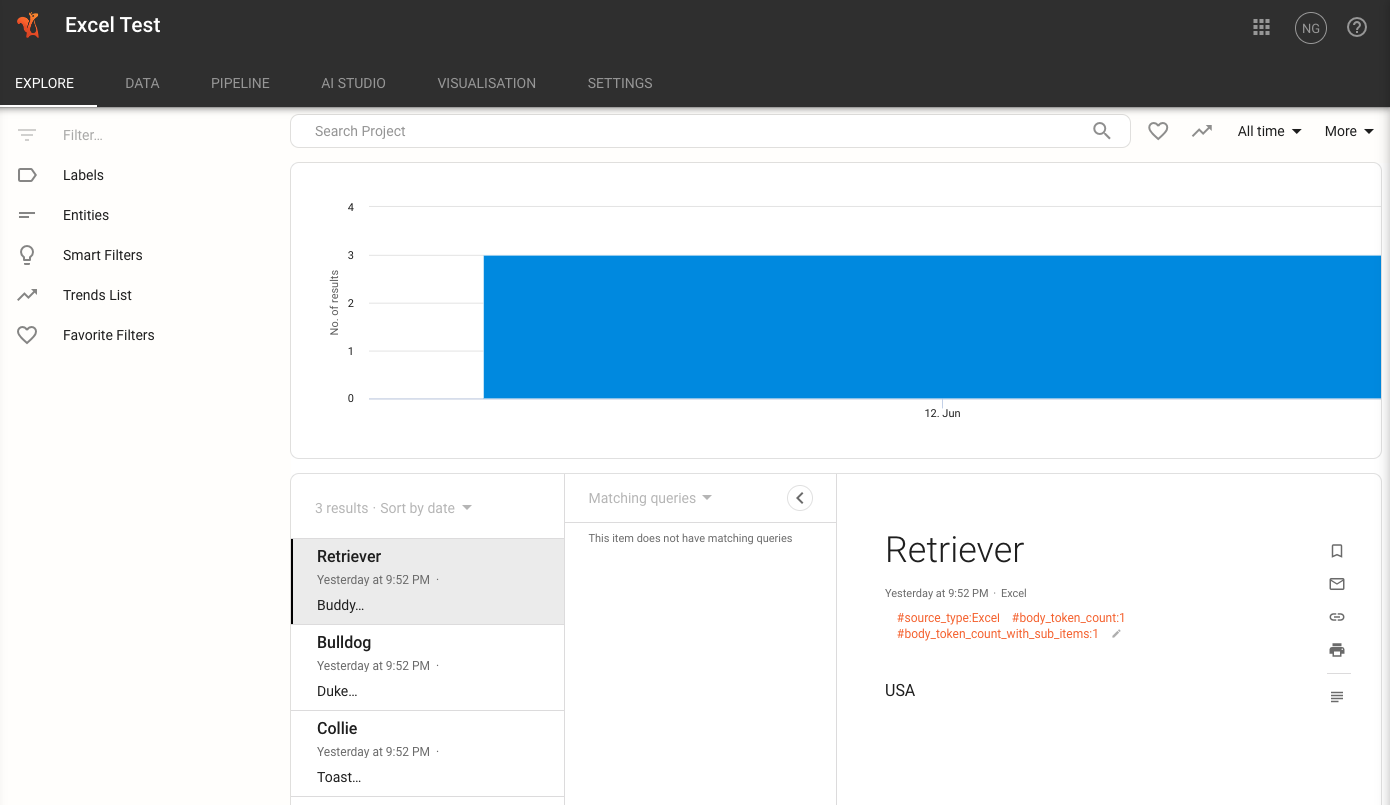
Task: Edit tags with the pencil icon
Action: (x=1117, y=634)
